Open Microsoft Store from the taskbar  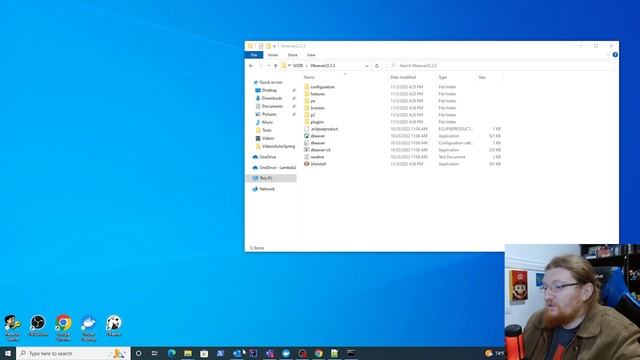coord(204,353)
